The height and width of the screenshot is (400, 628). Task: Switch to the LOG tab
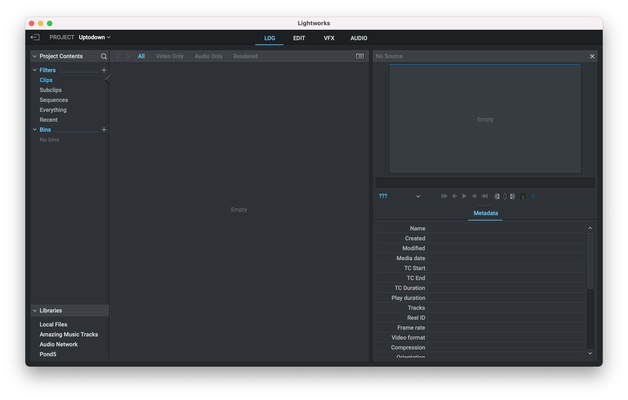coord(270,38)
